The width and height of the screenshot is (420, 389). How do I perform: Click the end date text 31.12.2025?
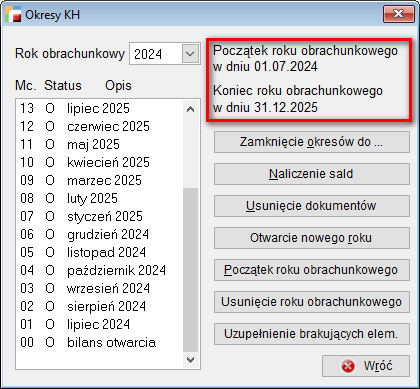click(286, 107)
